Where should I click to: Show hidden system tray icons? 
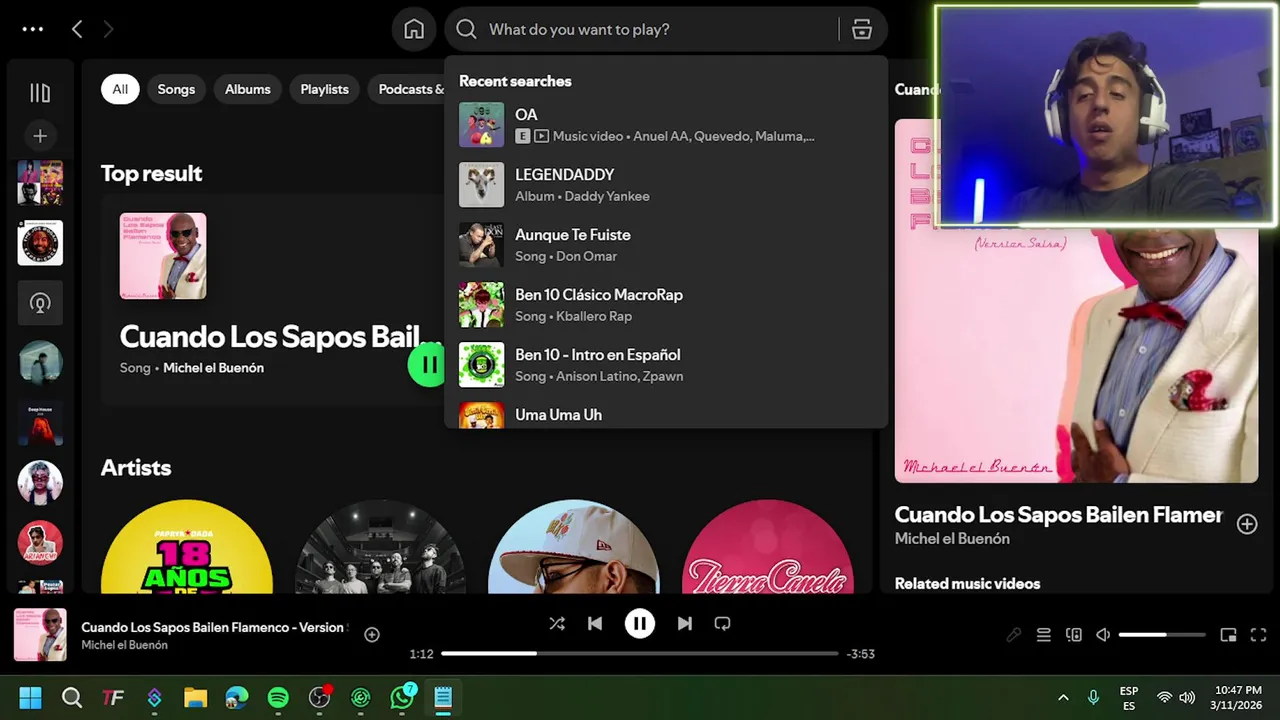tap(1063, 697)
